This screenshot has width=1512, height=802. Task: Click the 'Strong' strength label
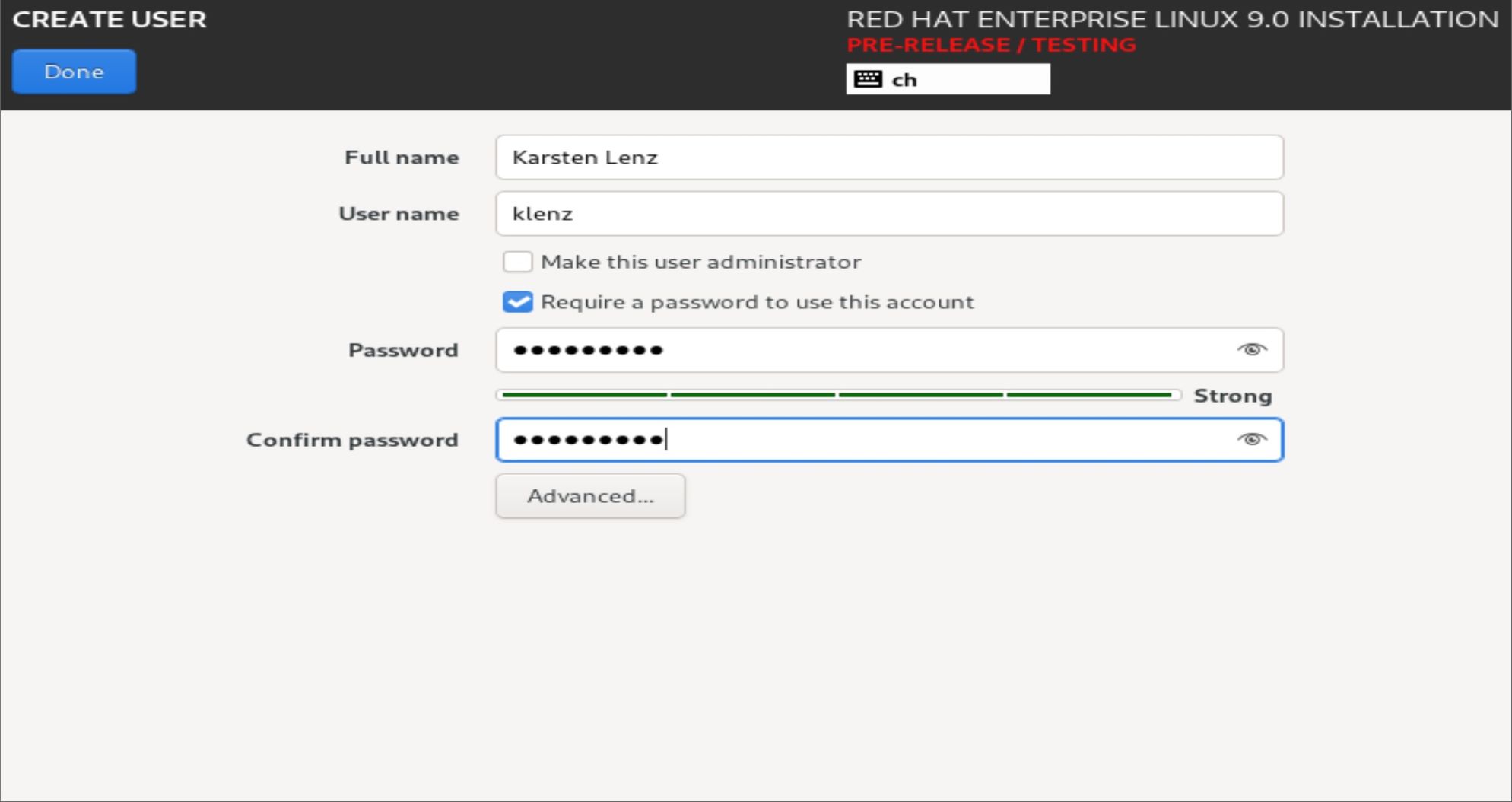1232,396
